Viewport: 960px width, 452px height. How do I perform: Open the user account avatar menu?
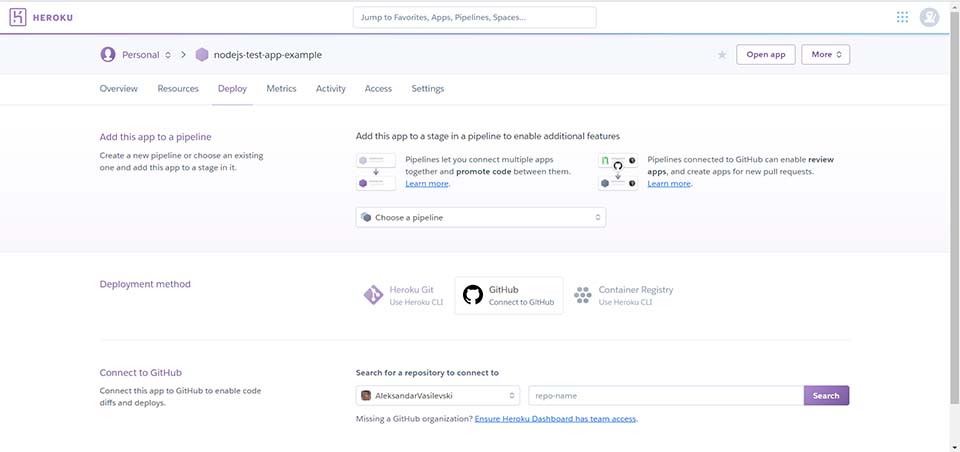[x=929, y=17]
